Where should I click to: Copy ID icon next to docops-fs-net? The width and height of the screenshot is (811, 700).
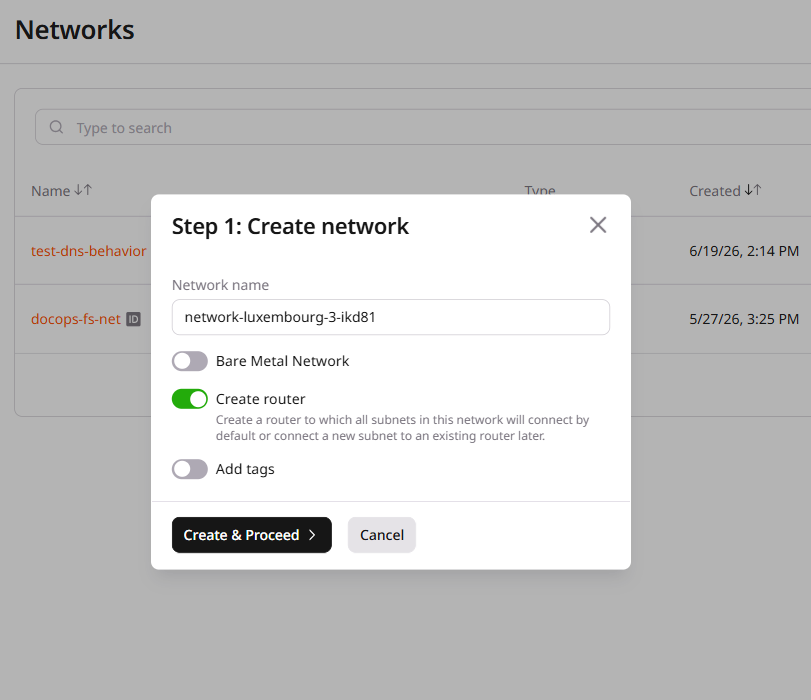133,319
